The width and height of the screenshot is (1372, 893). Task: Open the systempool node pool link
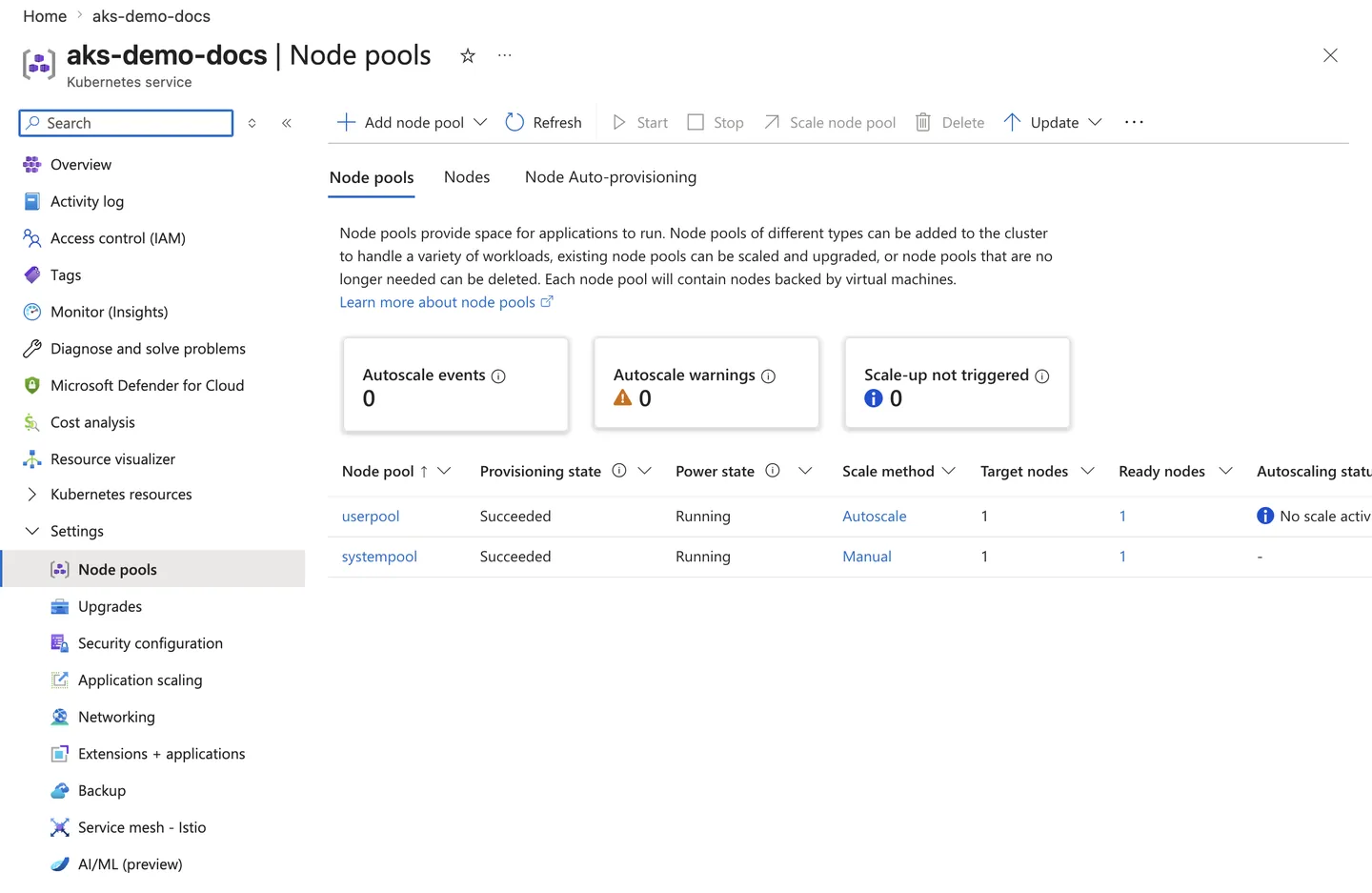[379, 557]
